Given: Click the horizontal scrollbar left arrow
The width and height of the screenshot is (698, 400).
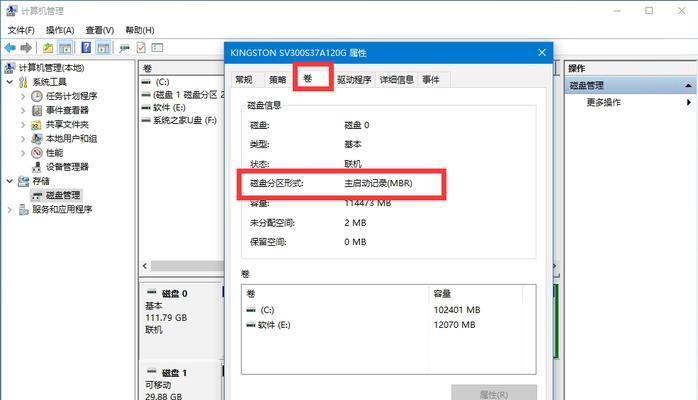Looking at the screenshot, I should 145,266.
